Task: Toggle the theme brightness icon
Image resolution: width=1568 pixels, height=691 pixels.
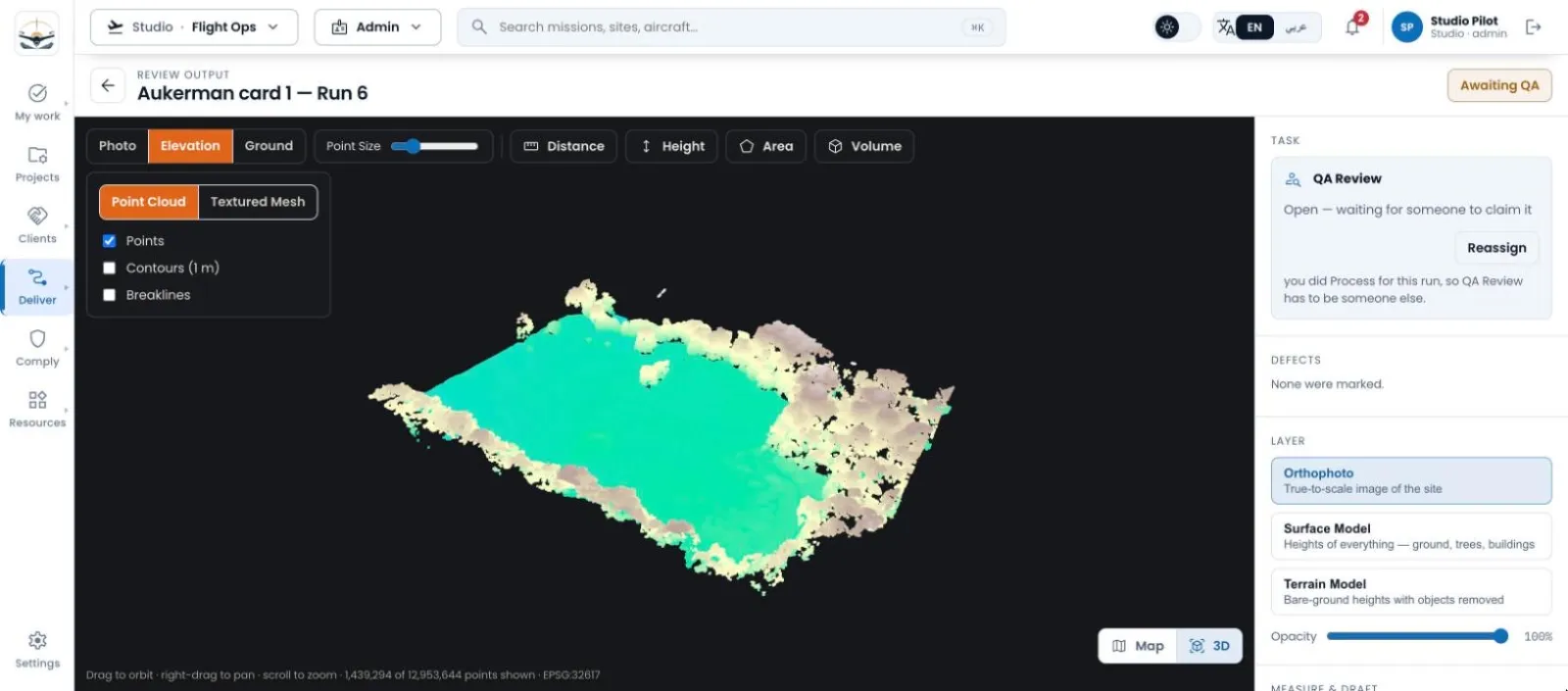Action: tap(1167, 27)
